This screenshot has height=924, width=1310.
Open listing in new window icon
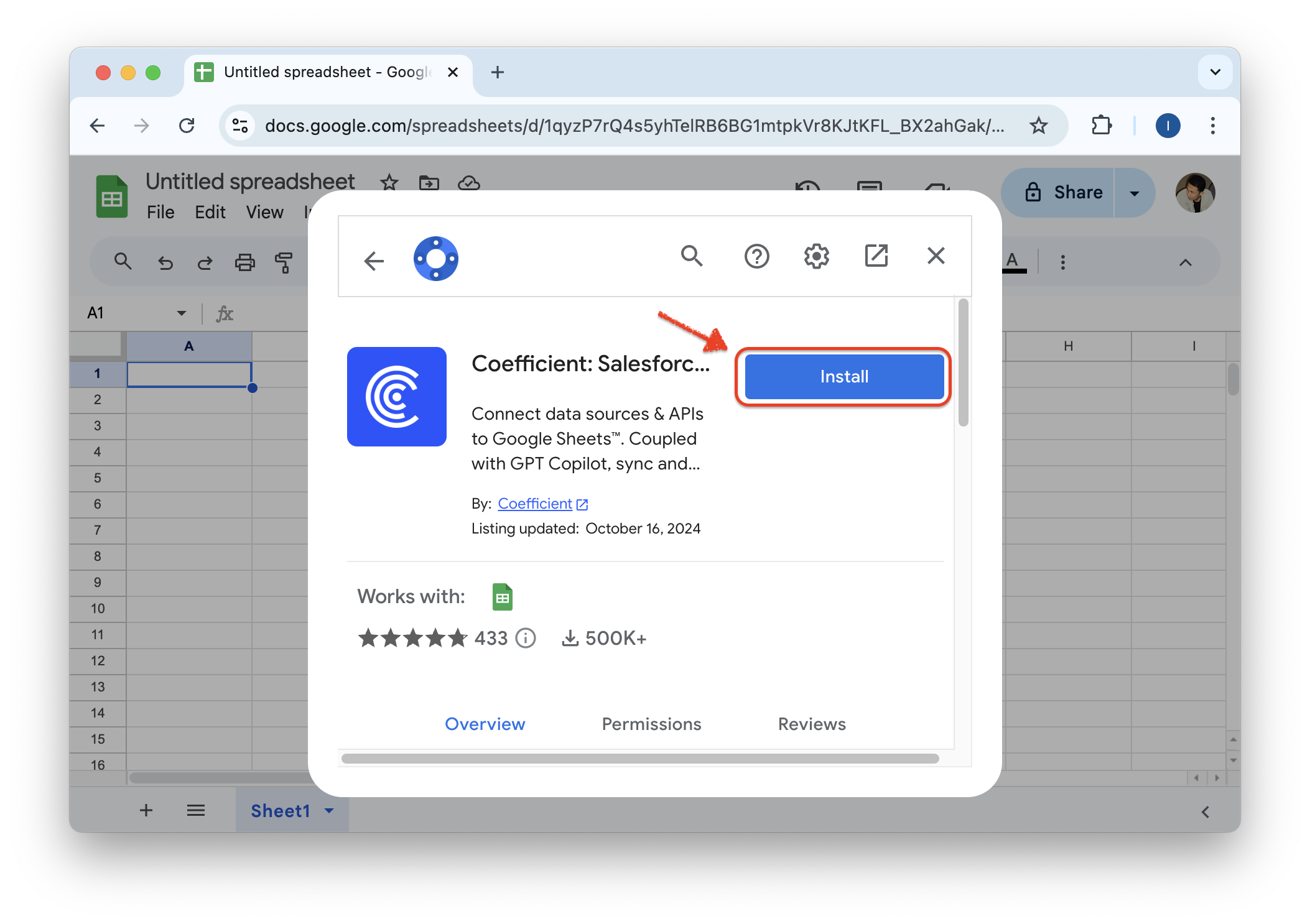pyautogui.click(x=876, y=256)
